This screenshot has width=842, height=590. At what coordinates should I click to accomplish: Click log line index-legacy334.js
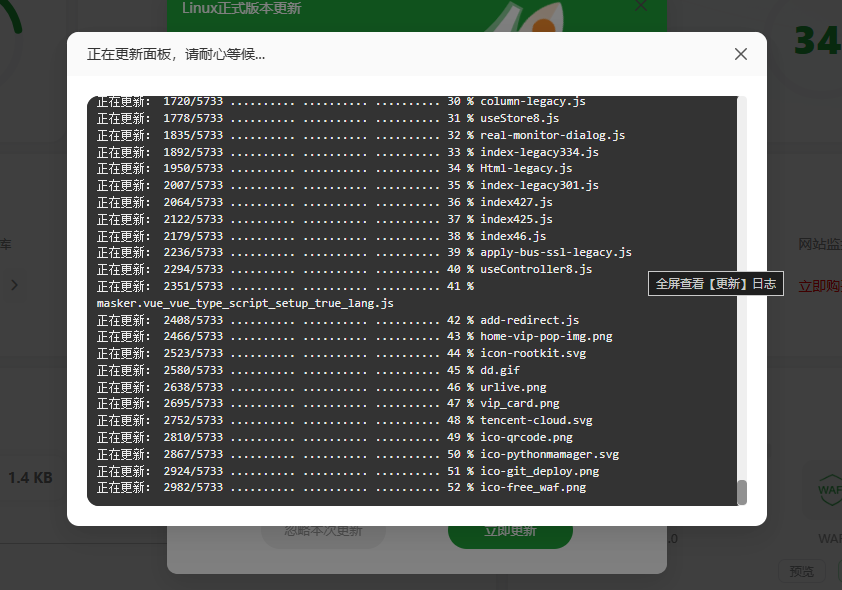(x=347, y=152)
